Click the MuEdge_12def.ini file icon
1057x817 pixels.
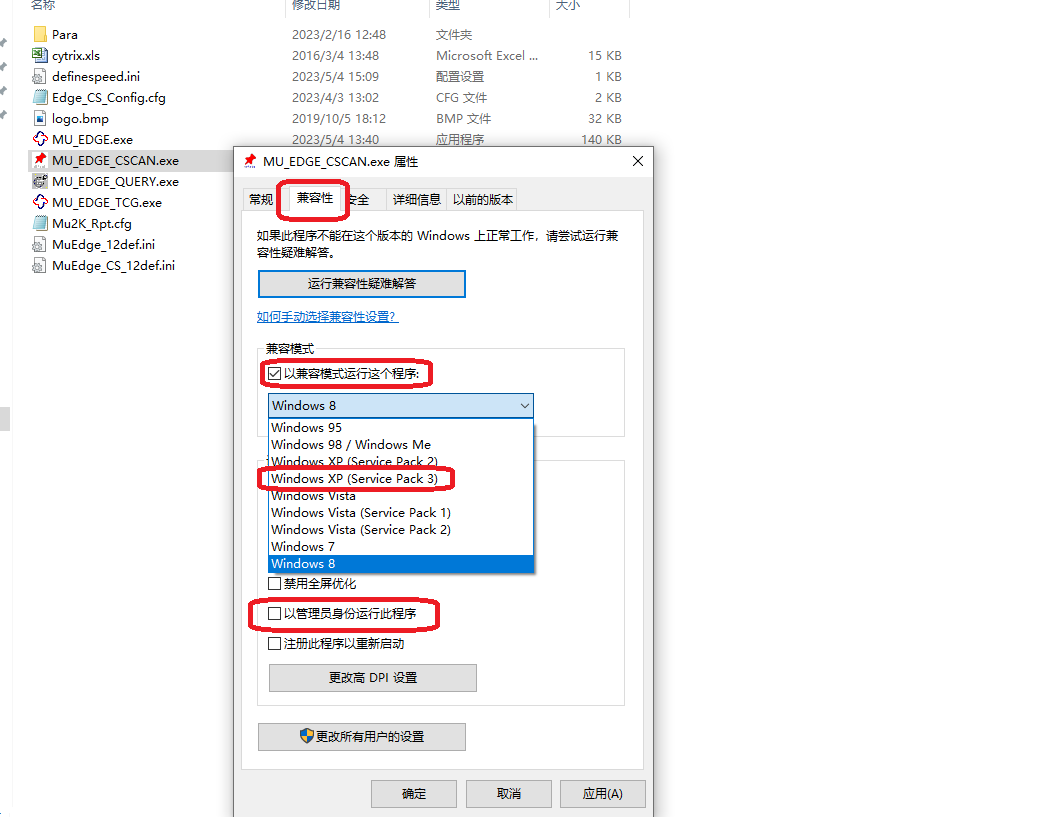click(40, 245)
